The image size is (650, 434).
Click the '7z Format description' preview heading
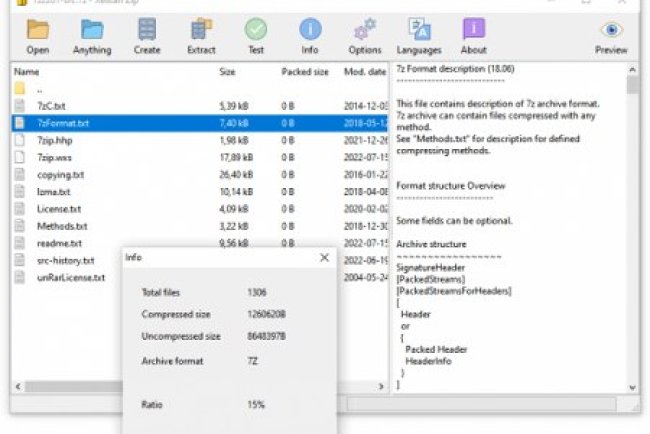pos(455,69)
